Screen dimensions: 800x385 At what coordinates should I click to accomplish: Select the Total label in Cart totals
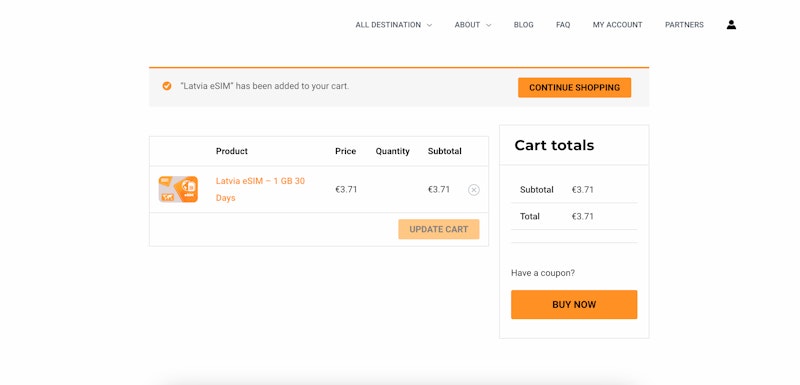[x=530, y=216]
